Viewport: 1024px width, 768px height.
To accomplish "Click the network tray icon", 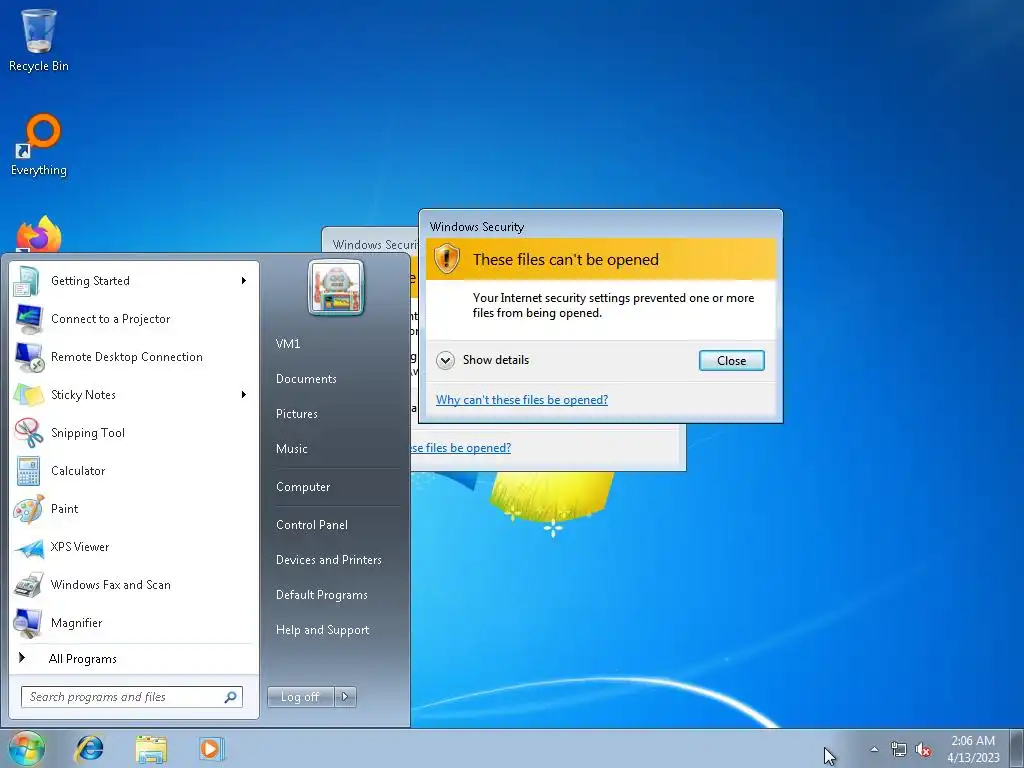I will coord(899,750).
